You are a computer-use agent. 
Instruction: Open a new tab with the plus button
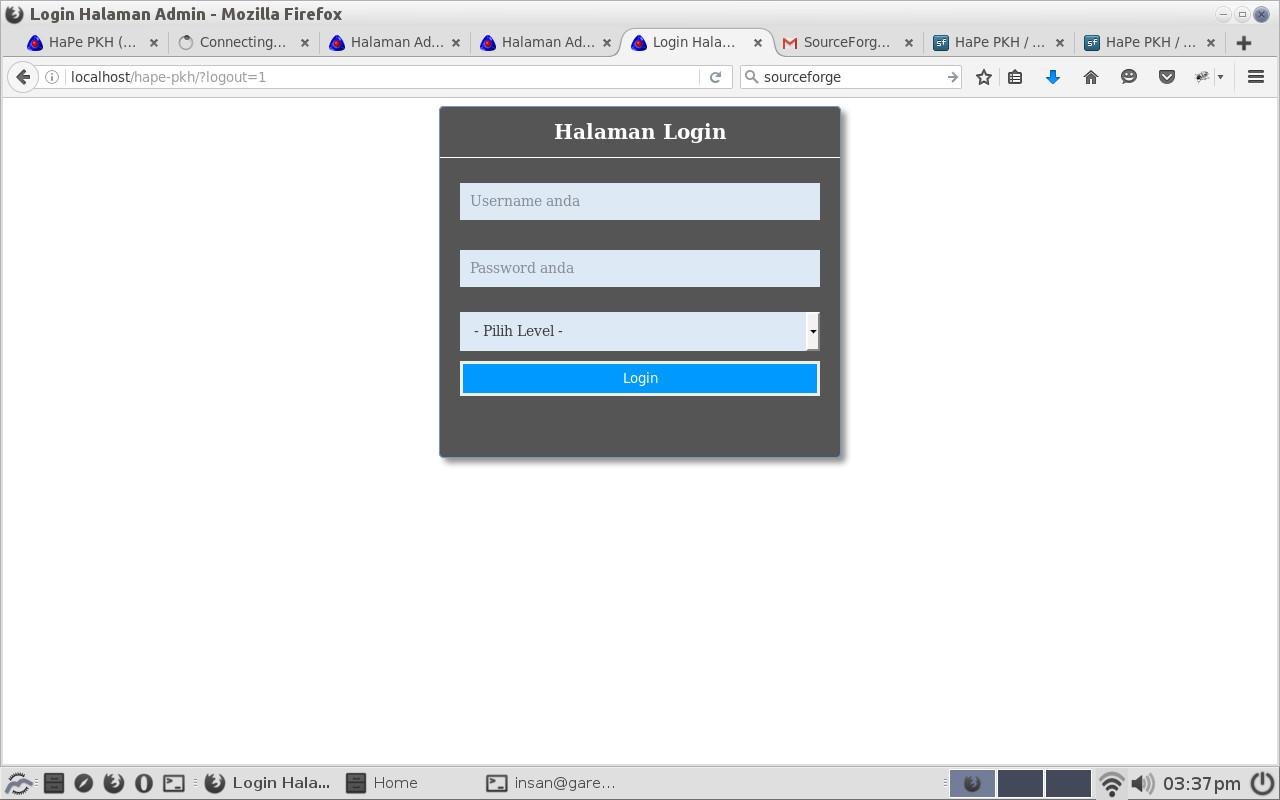click(x=1244, y=42)
